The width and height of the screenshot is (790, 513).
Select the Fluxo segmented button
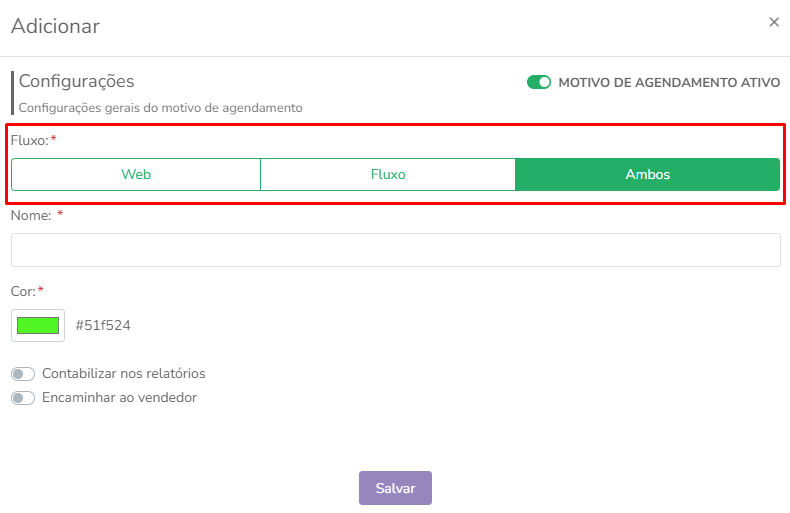click(x=388, y=174)
